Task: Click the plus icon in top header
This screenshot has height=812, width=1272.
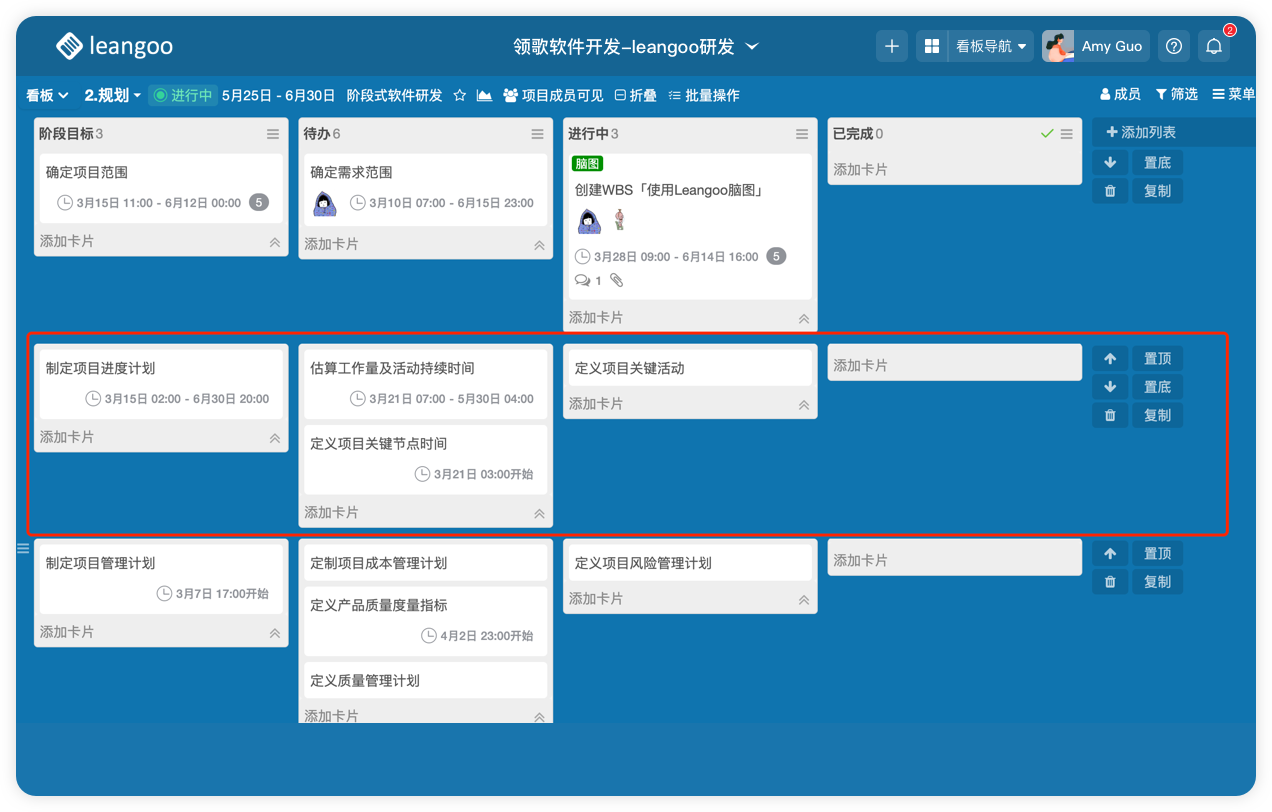Action: 892,46
